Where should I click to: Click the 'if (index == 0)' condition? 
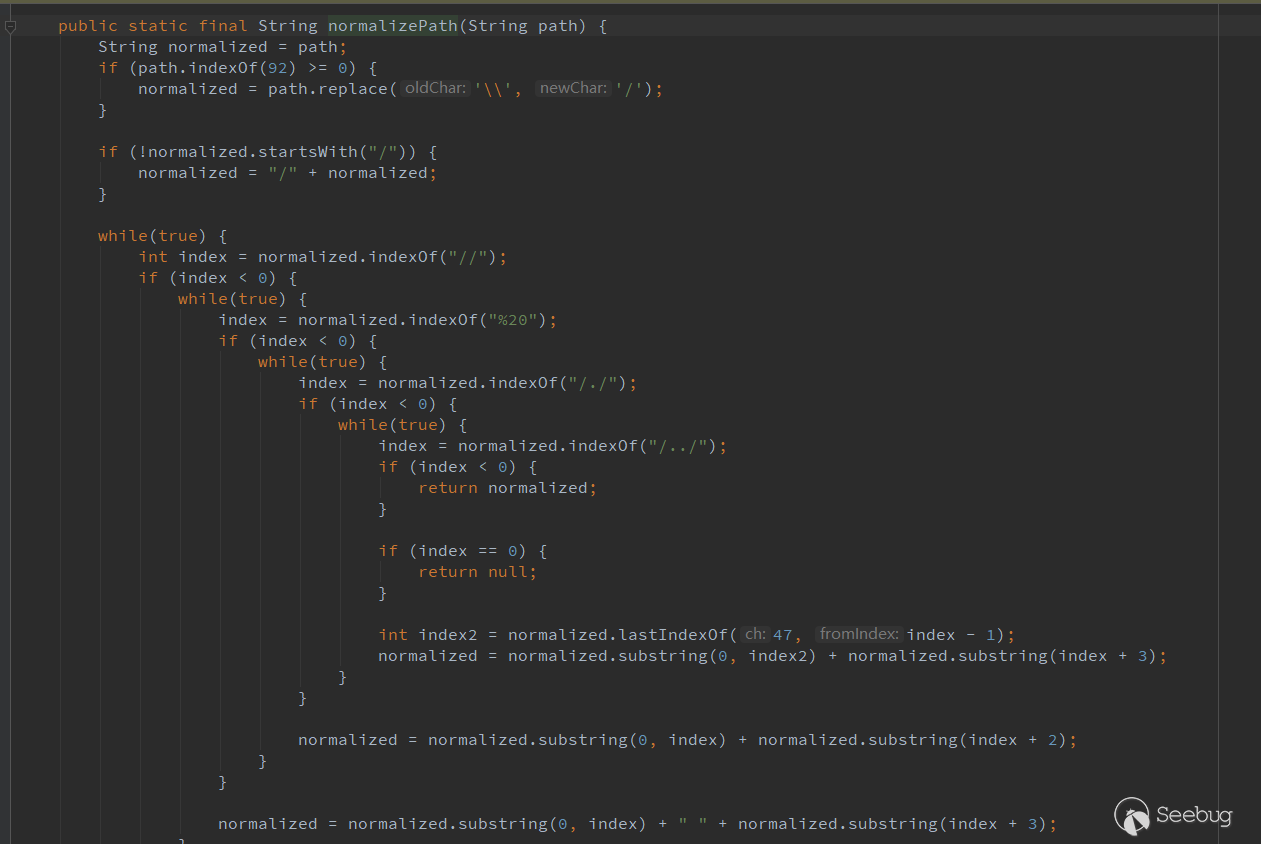463,551
